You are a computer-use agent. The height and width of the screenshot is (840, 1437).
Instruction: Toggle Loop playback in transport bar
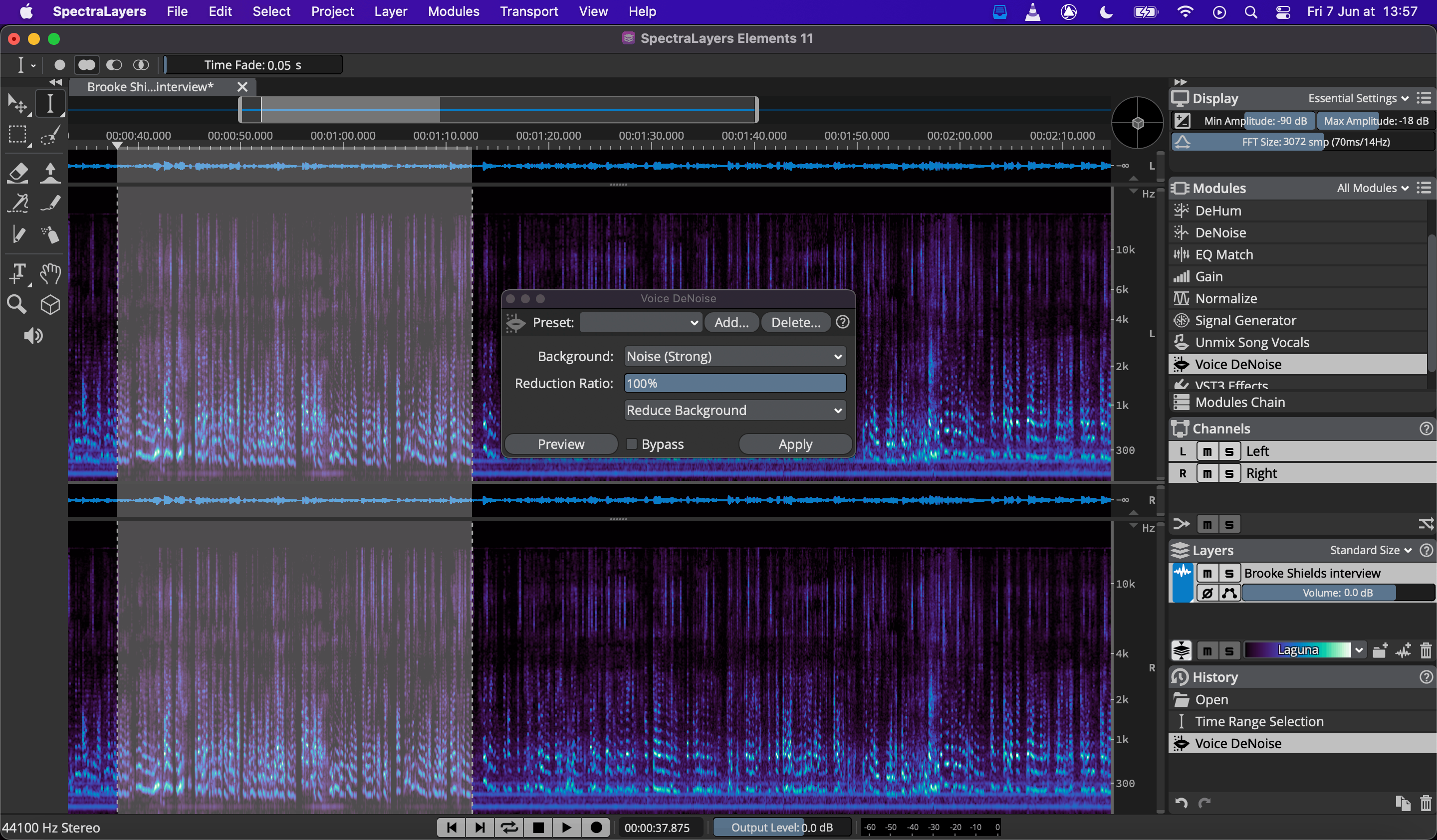508,828
